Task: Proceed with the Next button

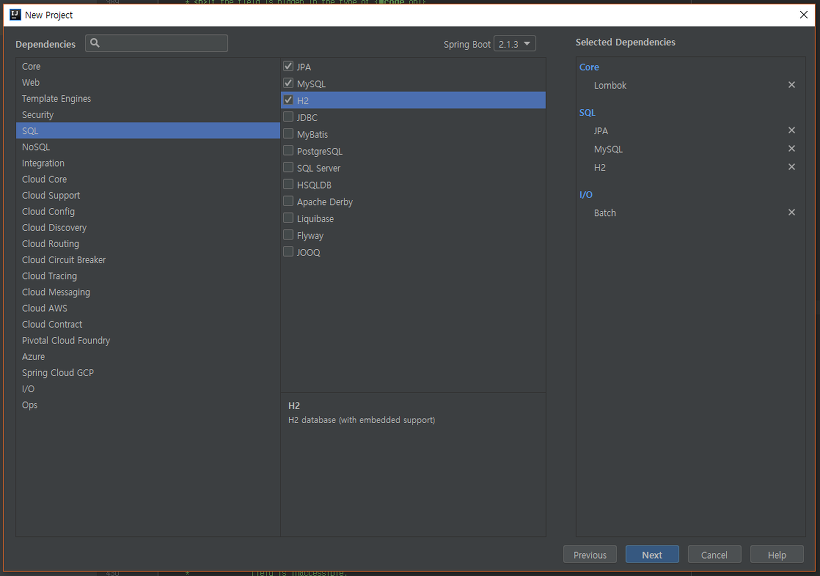Action: tap(652, 555)
